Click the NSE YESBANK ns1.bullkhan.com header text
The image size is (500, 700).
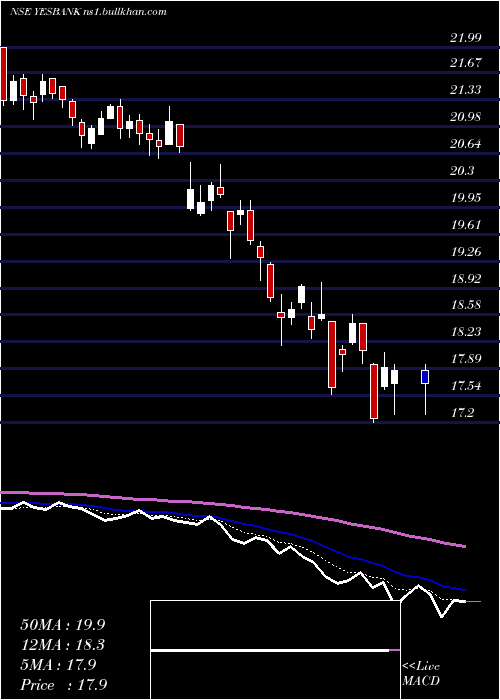88,12
